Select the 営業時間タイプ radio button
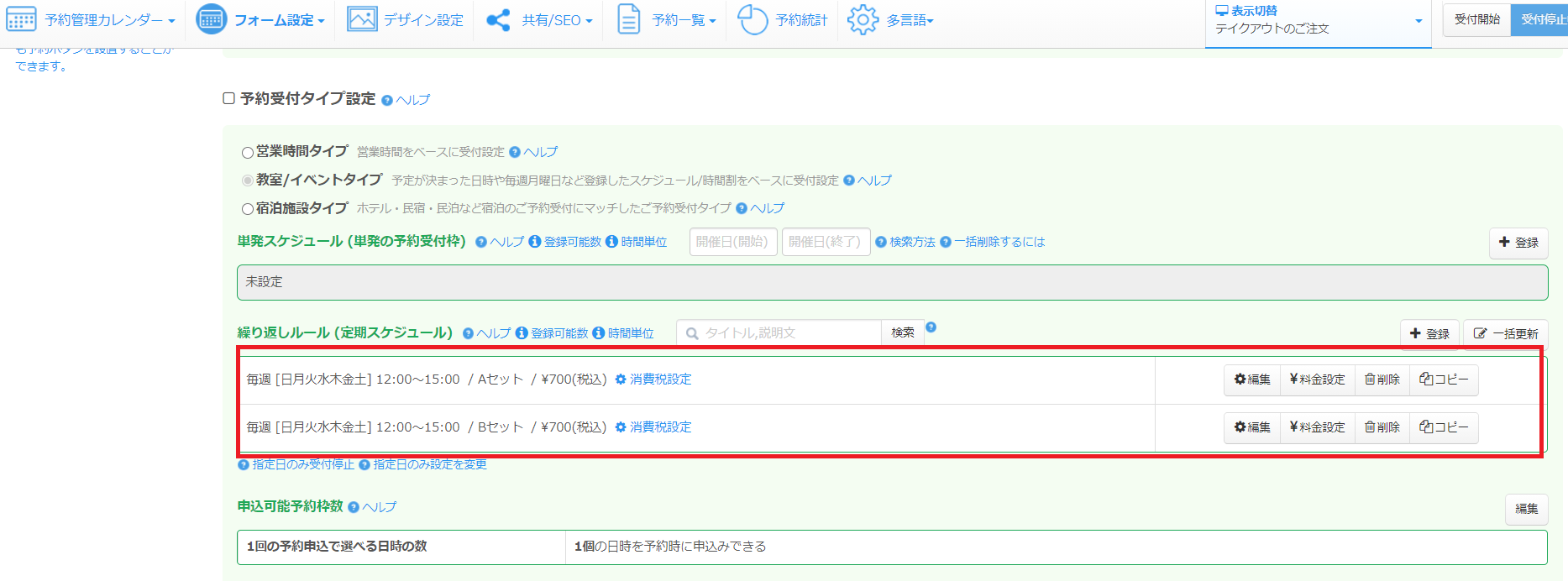This screenshot has width=1568, height=581. (x=248, y=153)
